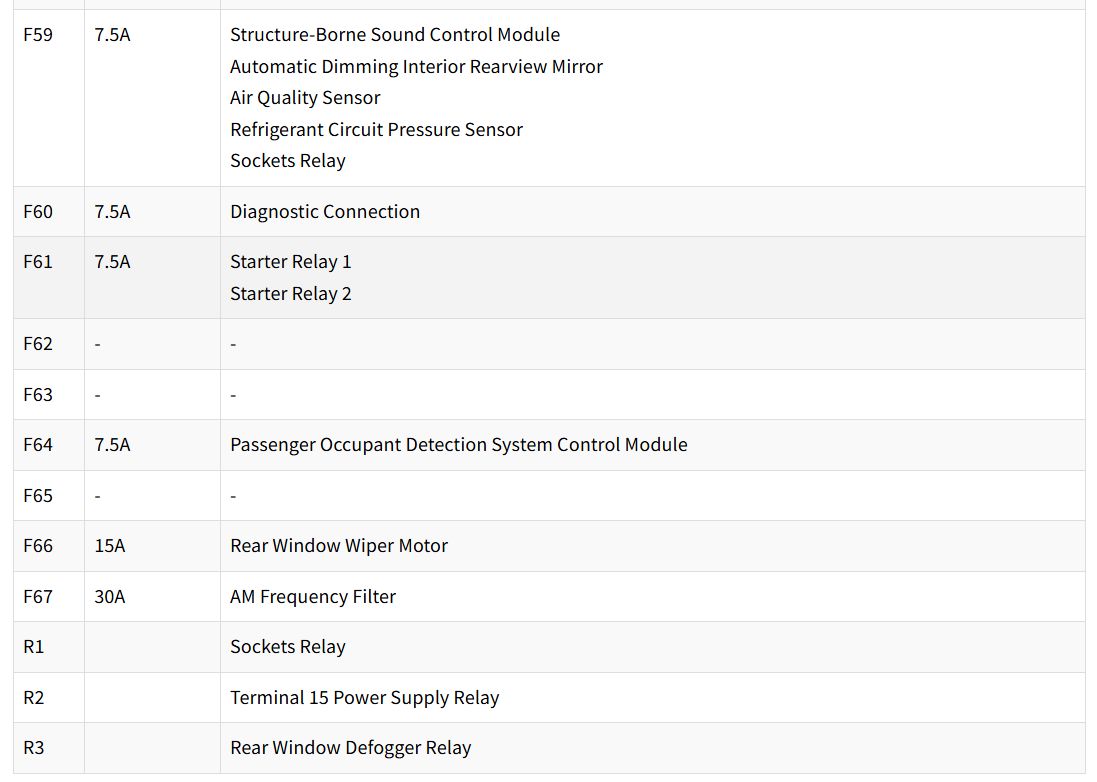Image resolution: width=1097 pixels, height=782 pixels.
Task: Select the Starter Relay 1 line
Action: click(x=290, y=262)
